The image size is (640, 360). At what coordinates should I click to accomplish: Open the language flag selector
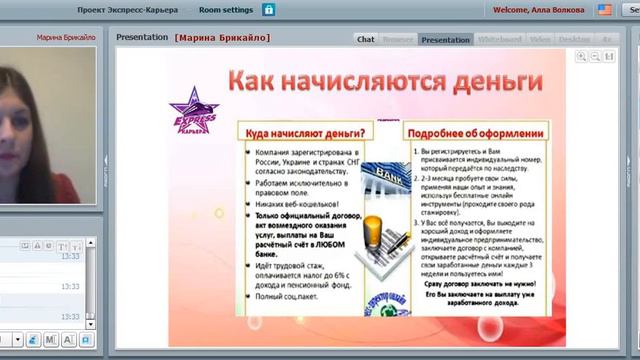pos(604,10)
